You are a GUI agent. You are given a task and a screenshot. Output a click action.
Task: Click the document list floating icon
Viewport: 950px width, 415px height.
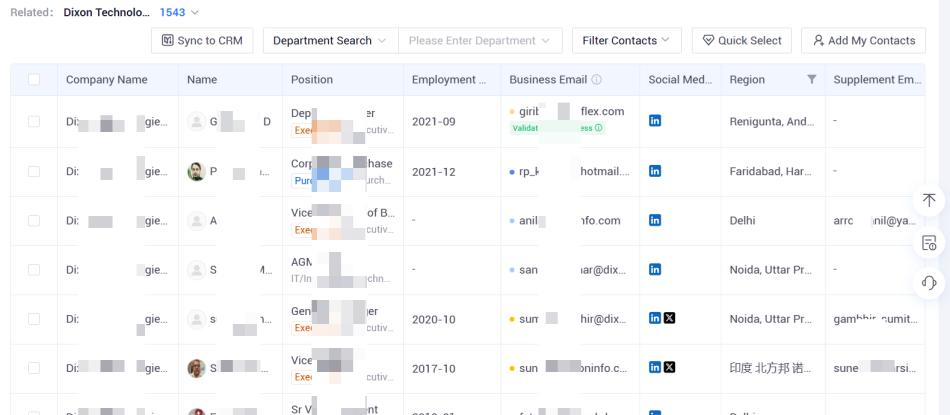click(x=929, y=243)
